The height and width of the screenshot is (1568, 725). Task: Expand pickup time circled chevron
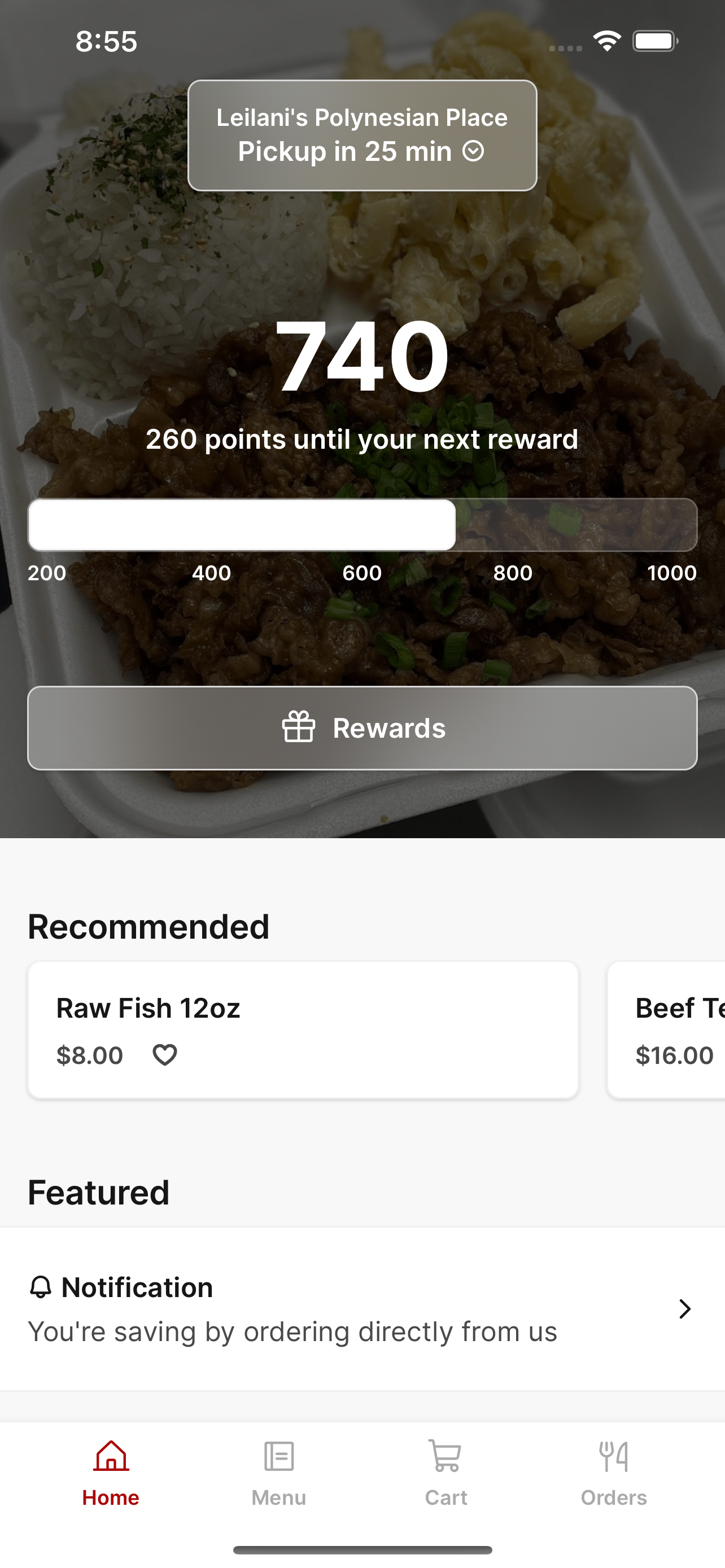[x=473, y=151]
